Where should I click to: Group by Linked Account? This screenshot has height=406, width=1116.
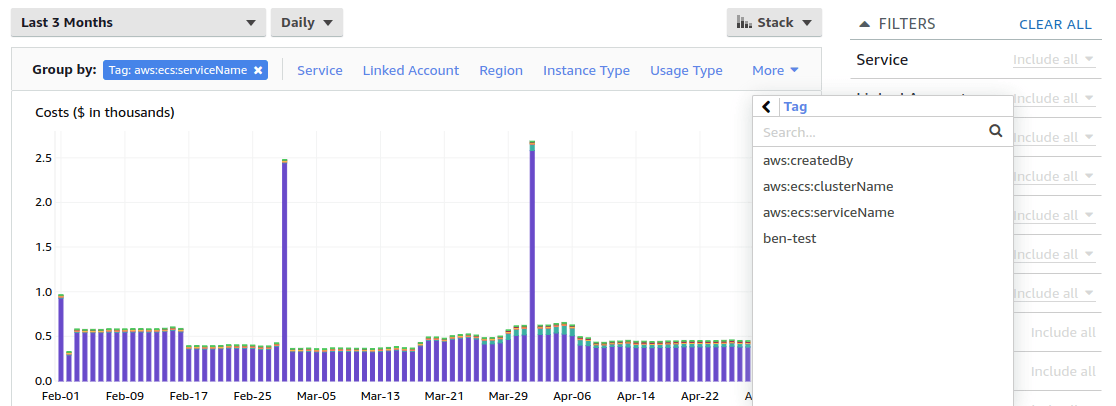tap(411, 71)
